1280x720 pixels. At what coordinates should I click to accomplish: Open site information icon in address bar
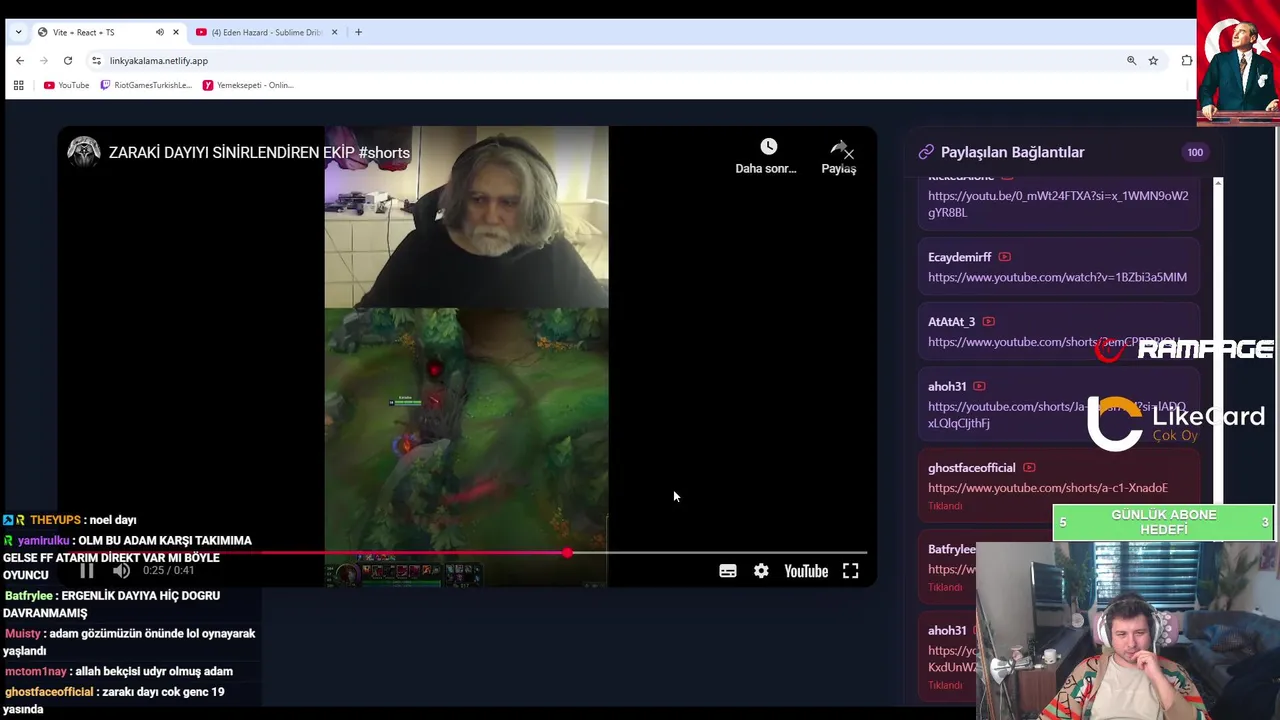click(x=96, y=61)
